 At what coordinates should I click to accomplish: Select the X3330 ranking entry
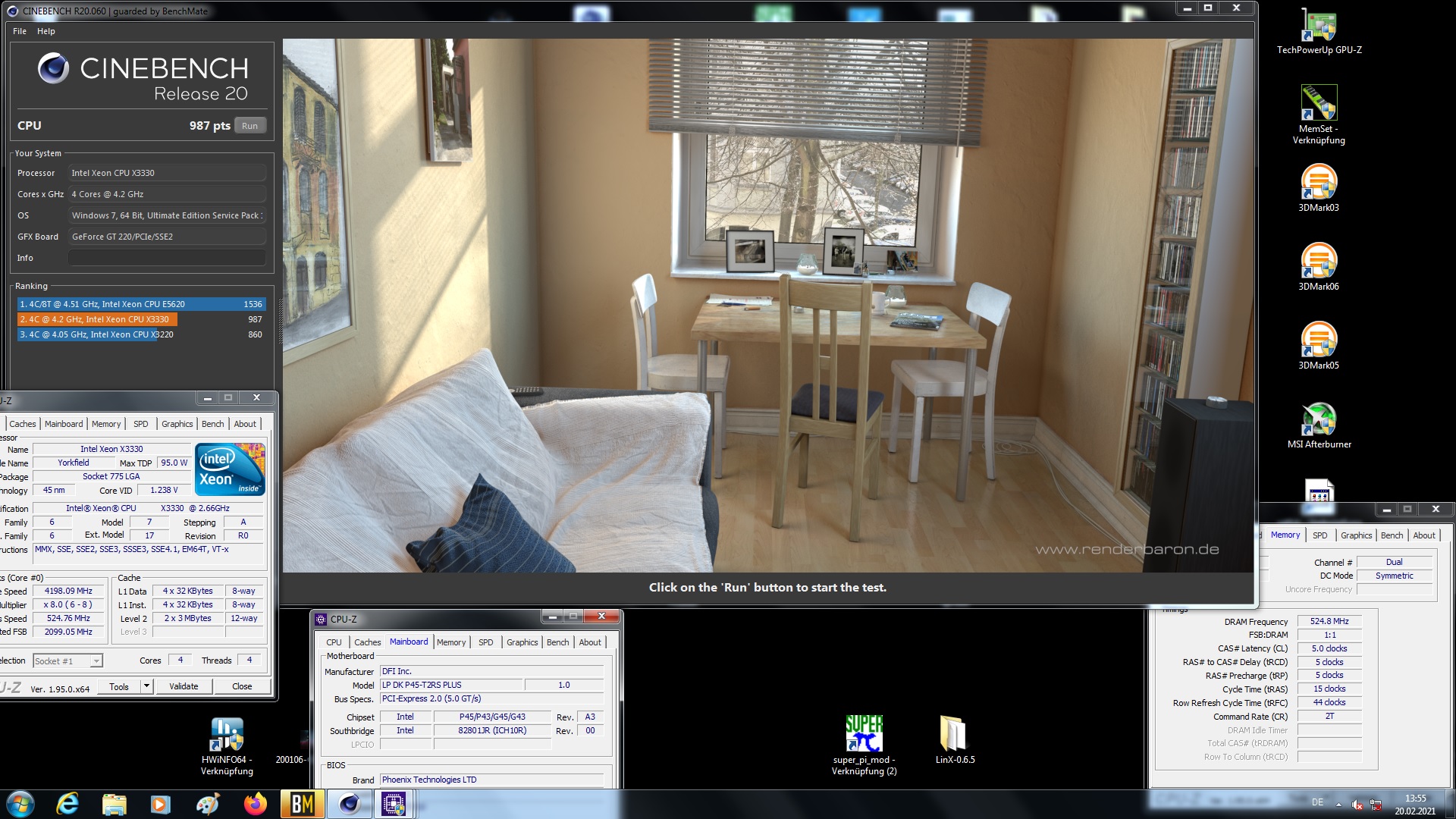[140, 319]
